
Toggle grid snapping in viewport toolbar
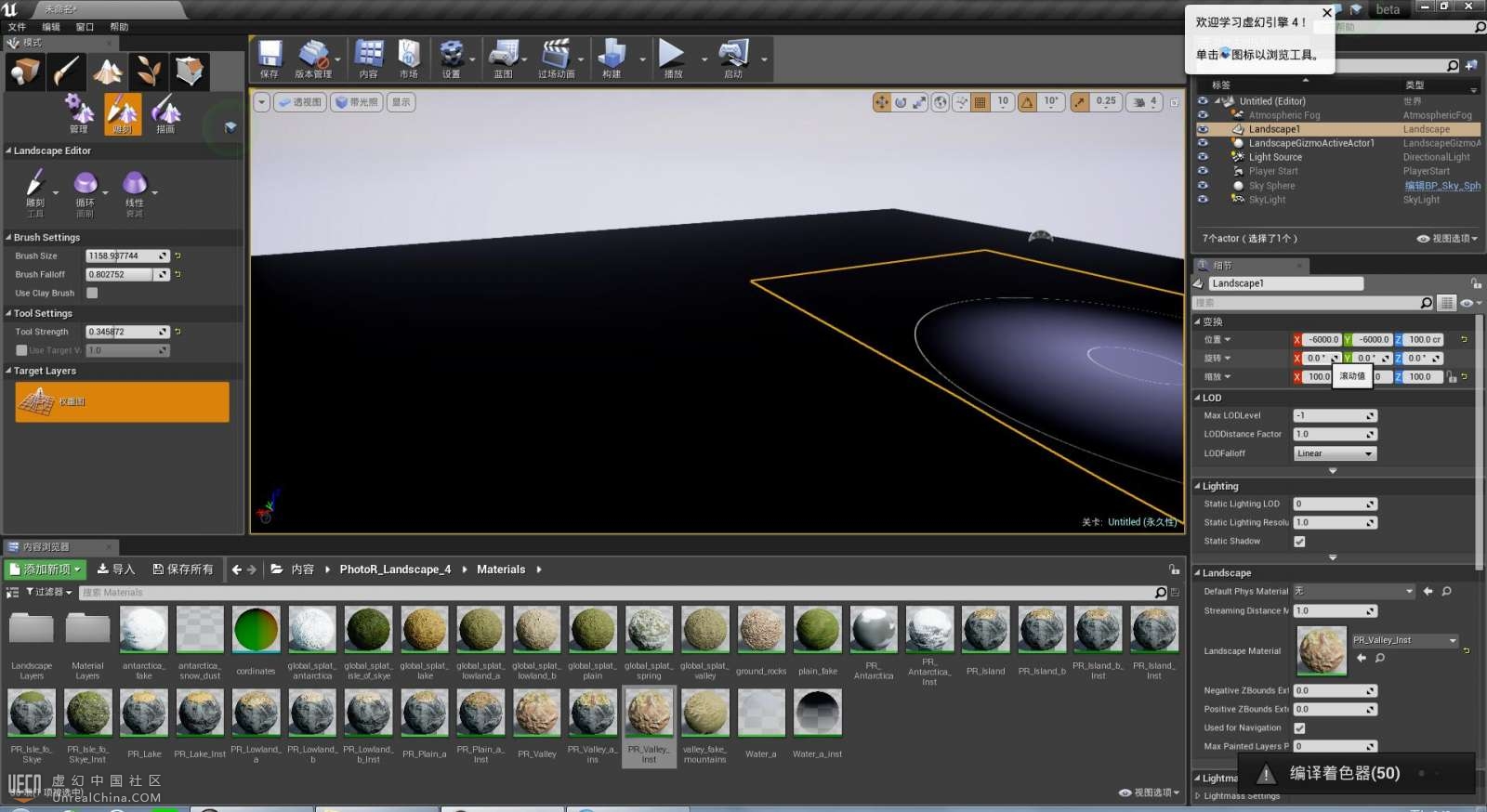[980, 102]
